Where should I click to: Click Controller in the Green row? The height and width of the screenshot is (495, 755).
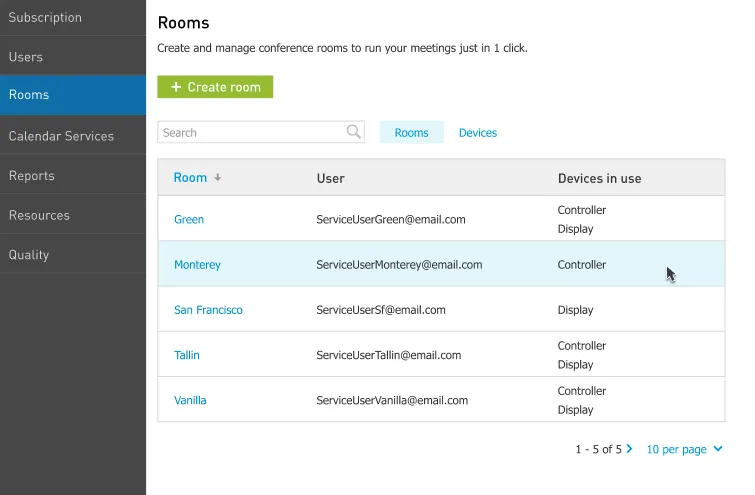[582, 210]
